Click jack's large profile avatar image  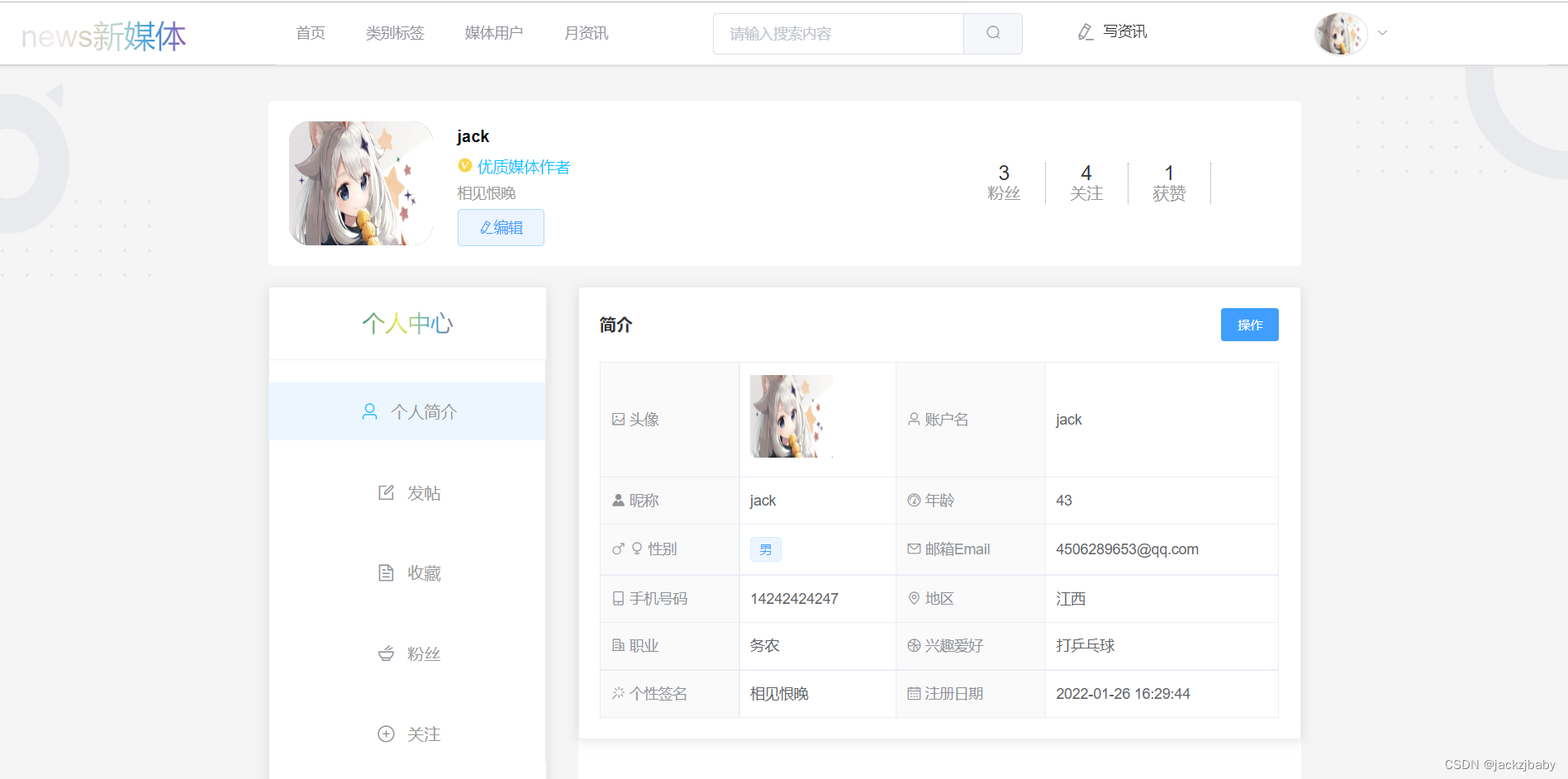pyautogui.click(x=360, y=183)
